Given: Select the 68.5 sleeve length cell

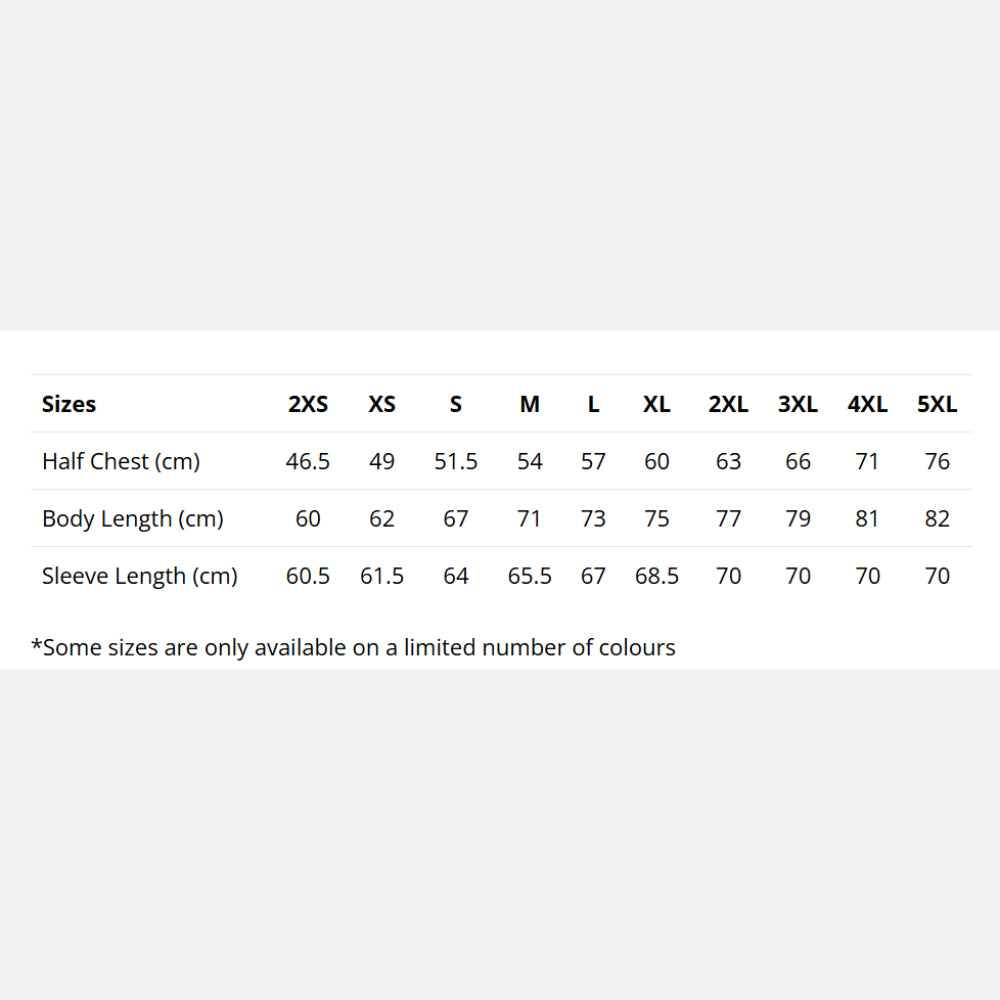Looking at the screenshot, I should click(657, 576).
